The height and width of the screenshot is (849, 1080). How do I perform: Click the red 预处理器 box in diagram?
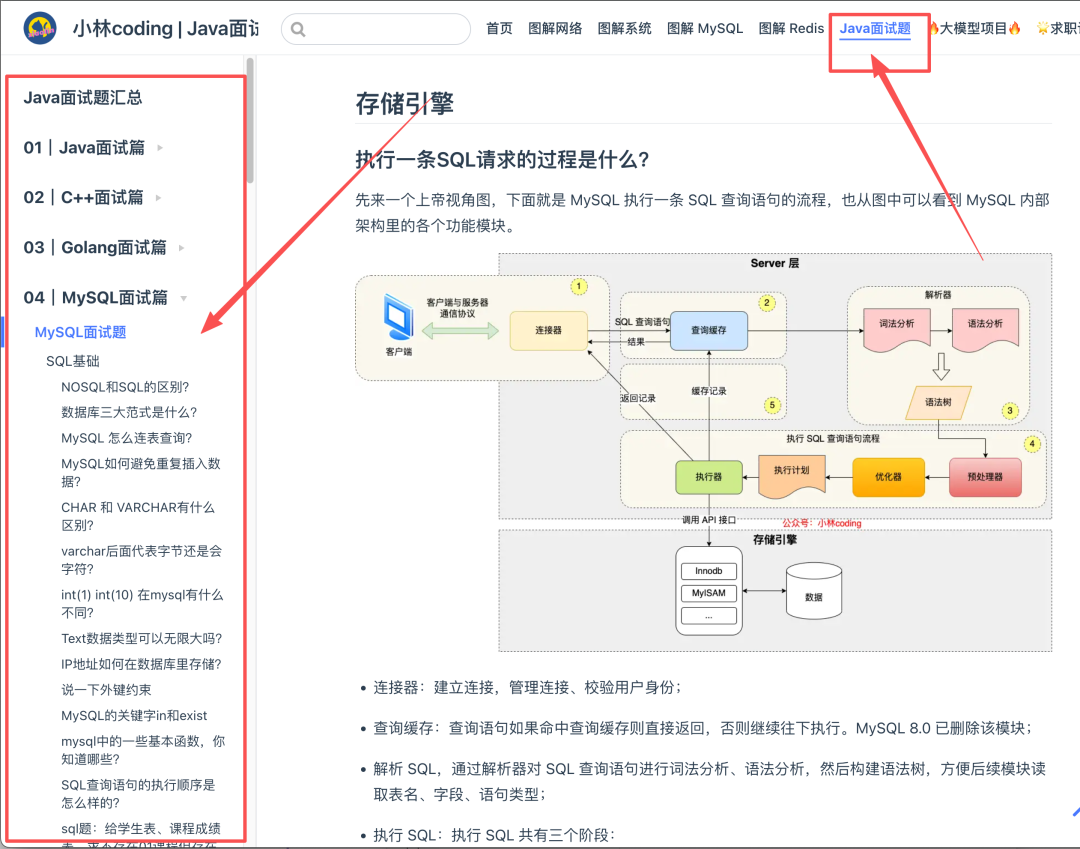(985, 477)
